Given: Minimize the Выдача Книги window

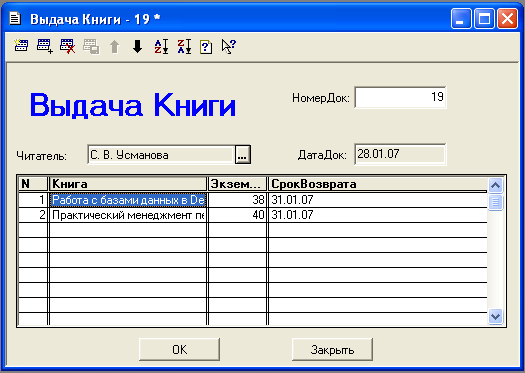Looking at the screenshot, I should click(x=461, y=18).
